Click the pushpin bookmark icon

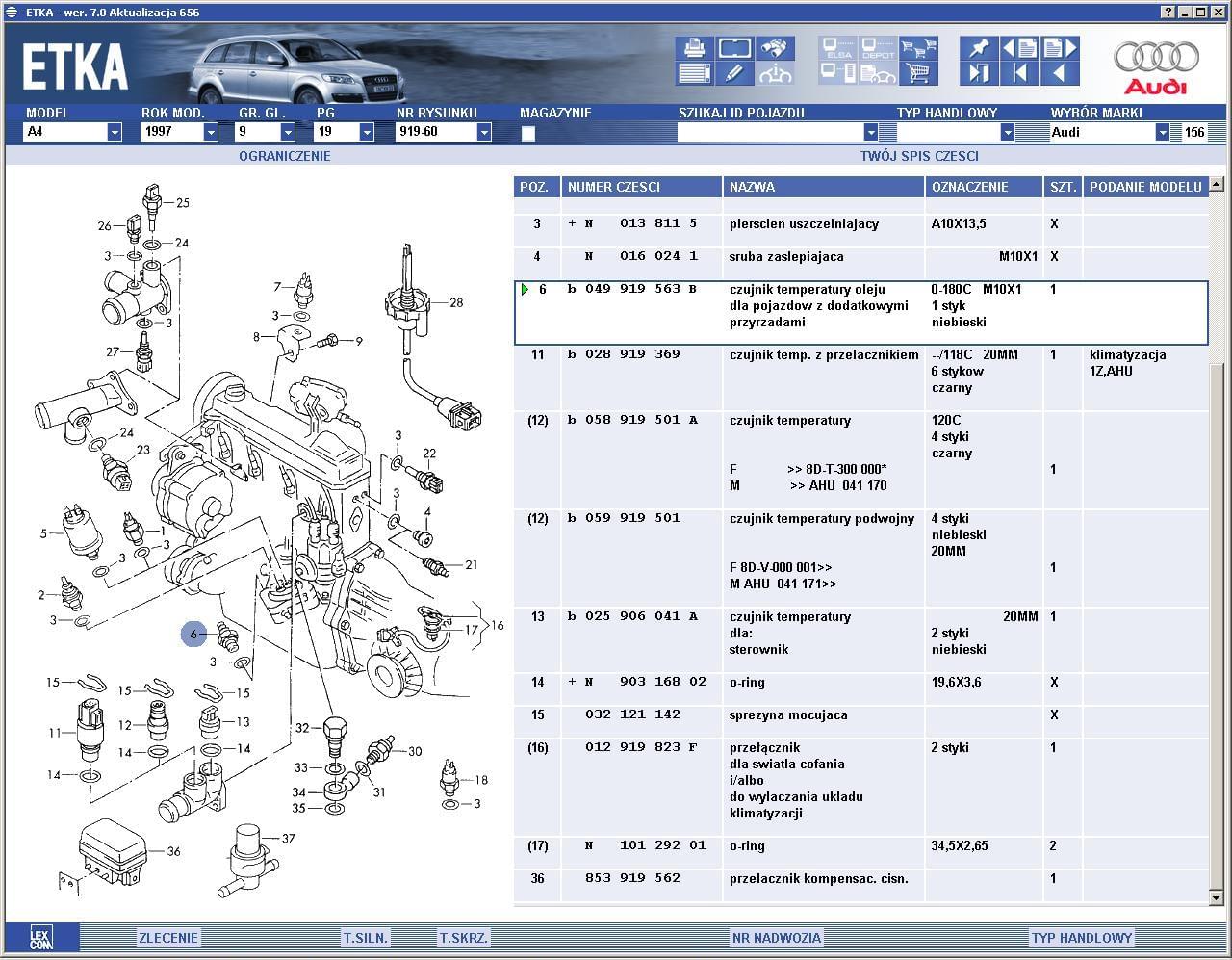click(x=979, y=48)
